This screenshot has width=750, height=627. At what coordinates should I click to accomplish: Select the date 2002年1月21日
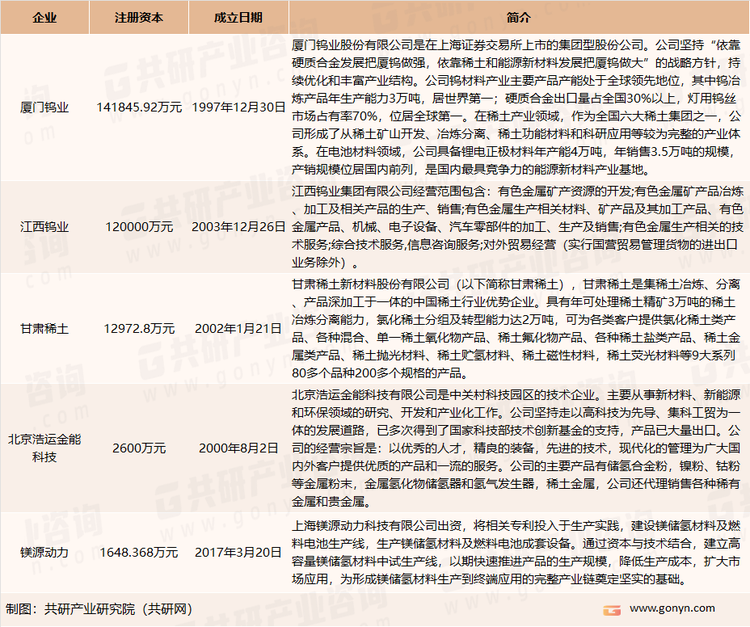coord(238,329)
